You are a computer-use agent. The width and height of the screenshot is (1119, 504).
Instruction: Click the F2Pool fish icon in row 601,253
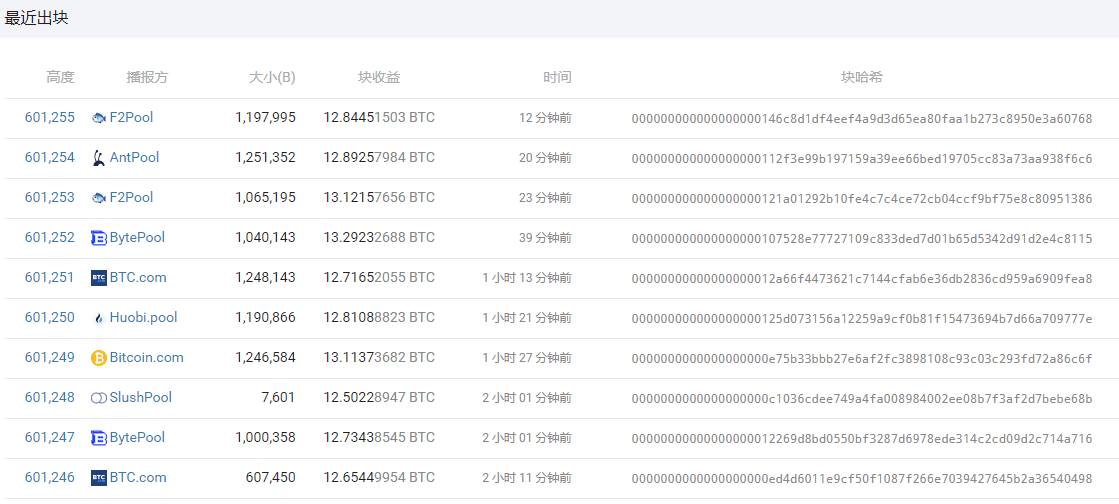tap(99, 198)
